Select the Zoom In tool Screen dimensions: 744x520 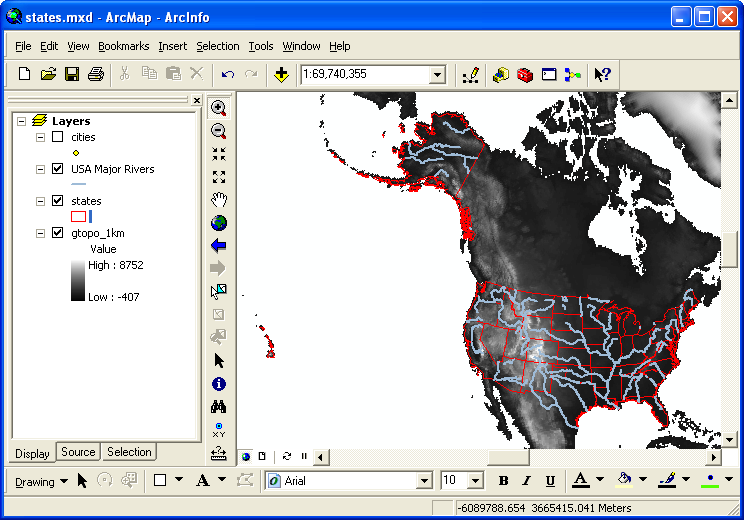219,108
